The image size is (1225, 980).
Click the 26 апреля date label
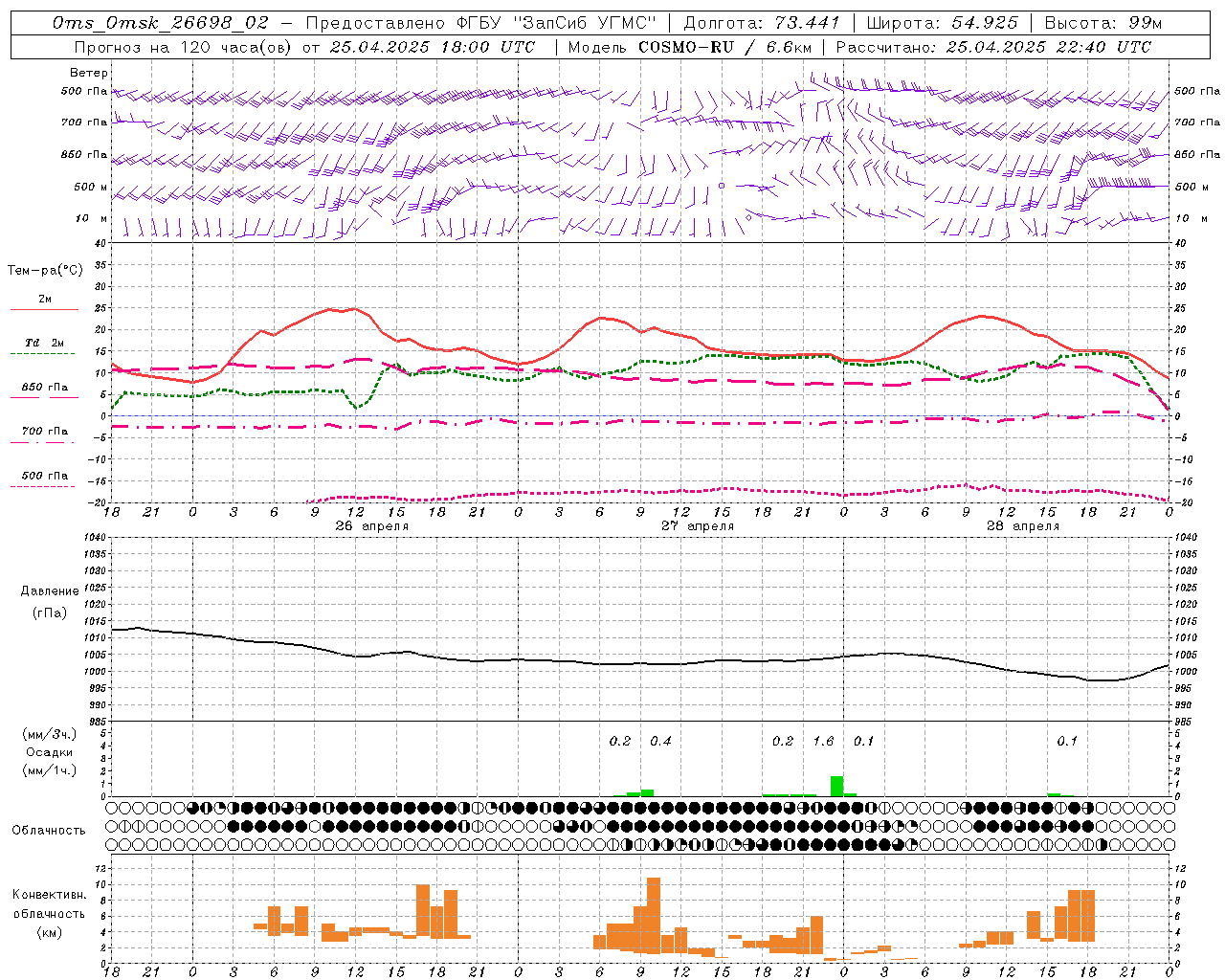click(371, 526)
